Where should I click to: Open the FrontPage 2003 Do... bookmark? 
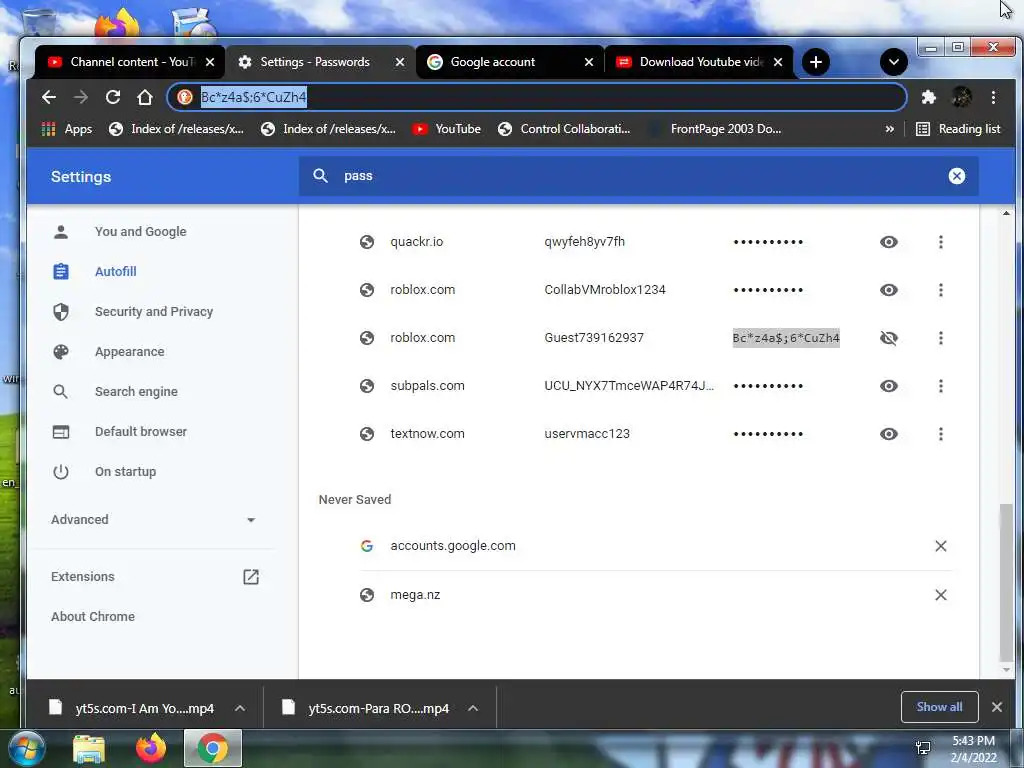pos(714,129)
